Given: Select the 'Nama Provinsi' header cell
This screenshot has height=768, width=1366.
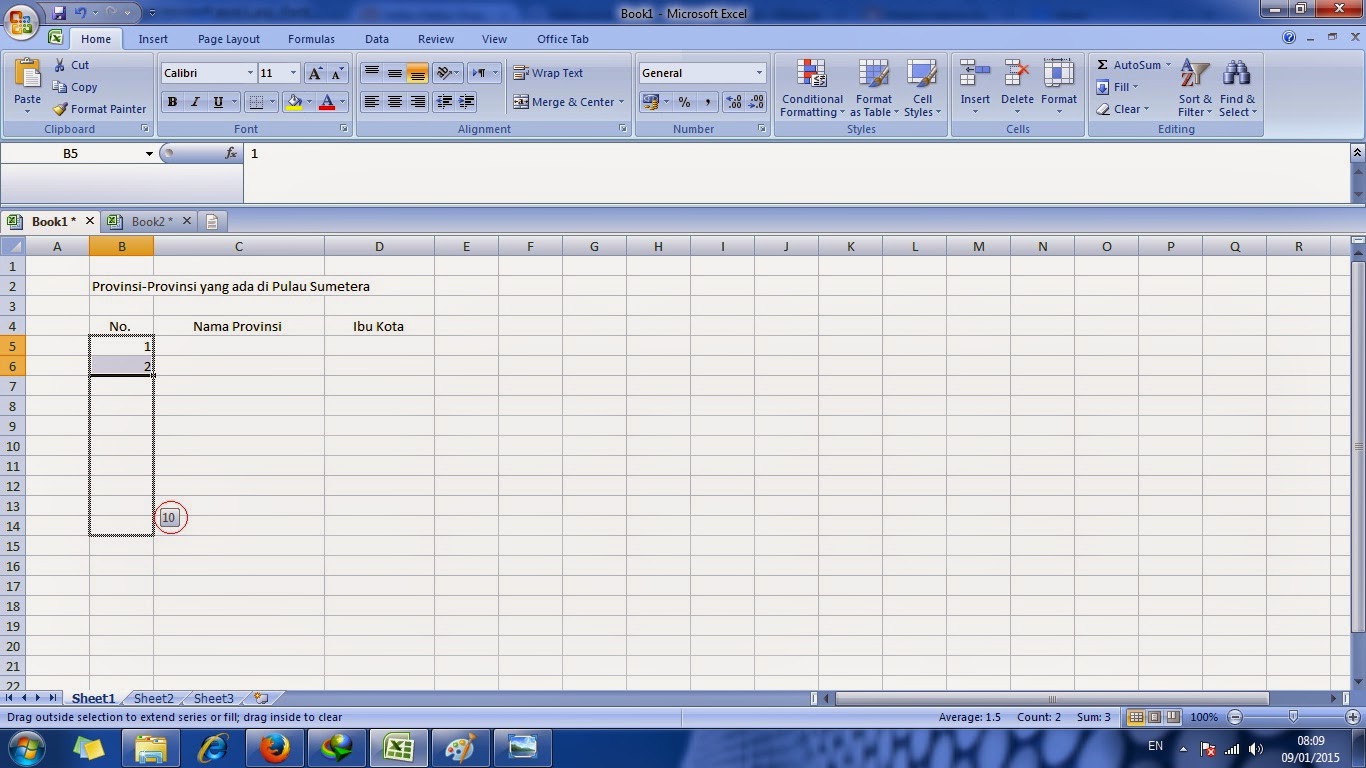Looking at the screenshot, I should tap(238, 326).
